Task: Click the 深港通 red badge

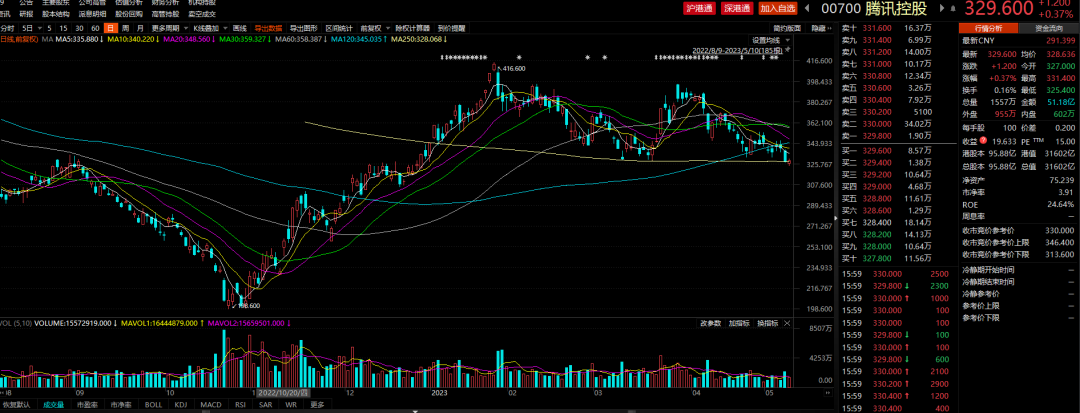Action: point(736,9)
